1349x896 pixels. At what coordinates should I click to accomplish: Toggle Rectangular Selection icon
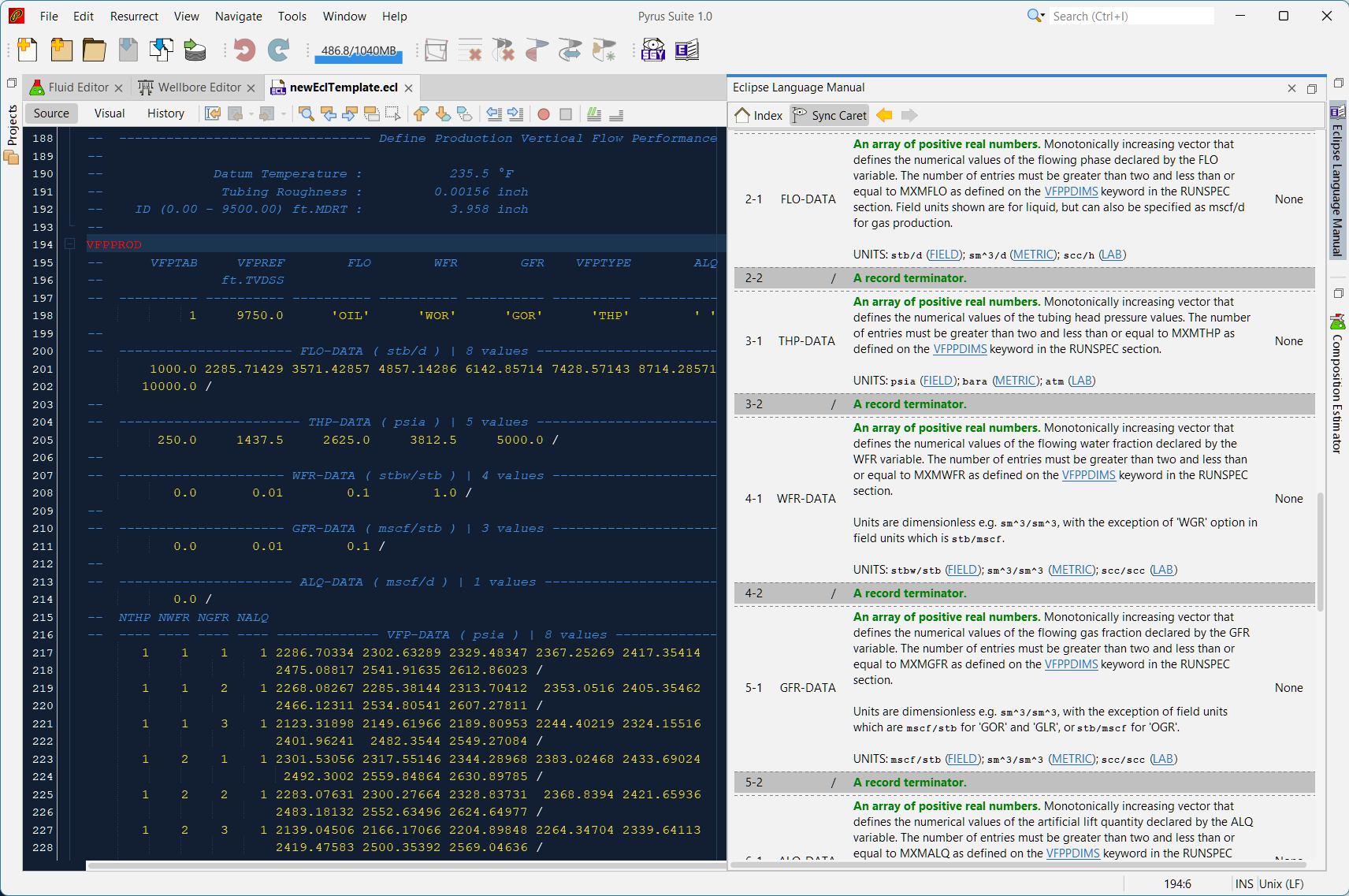pyautogui.click(x=392, y=114)
